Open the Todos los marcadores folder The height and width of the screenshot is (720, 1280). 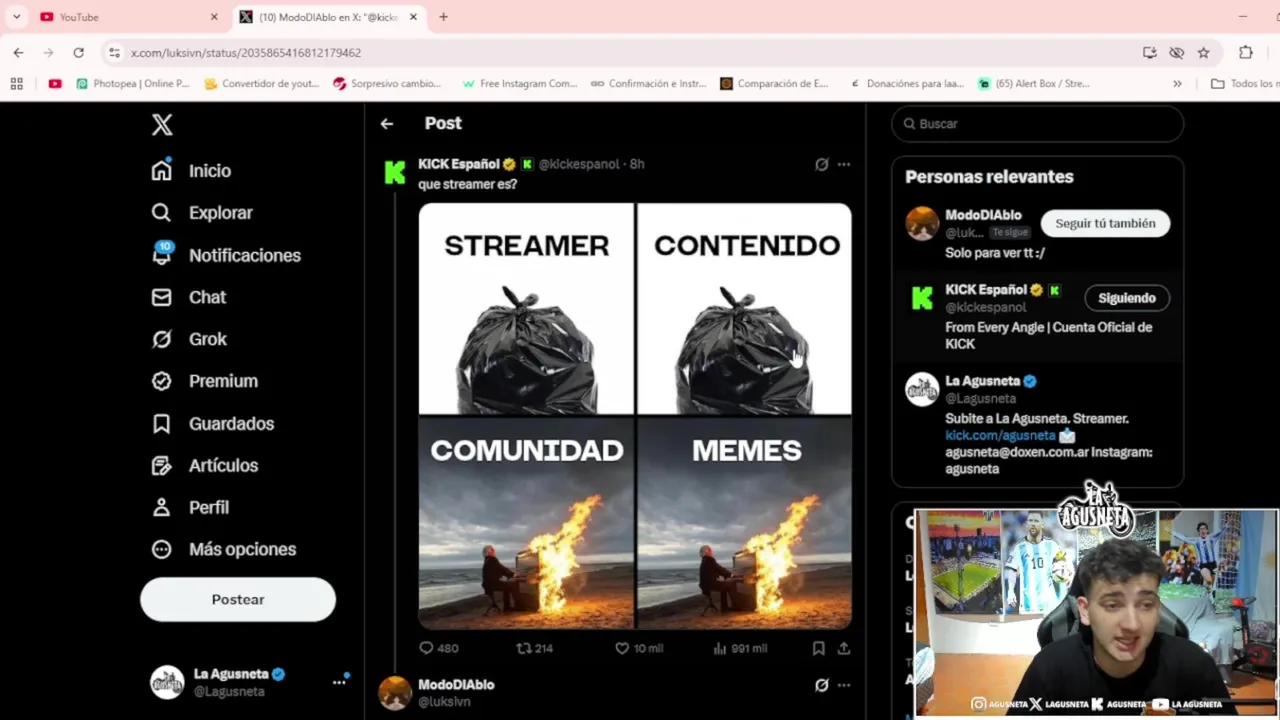coord(1244,84)
